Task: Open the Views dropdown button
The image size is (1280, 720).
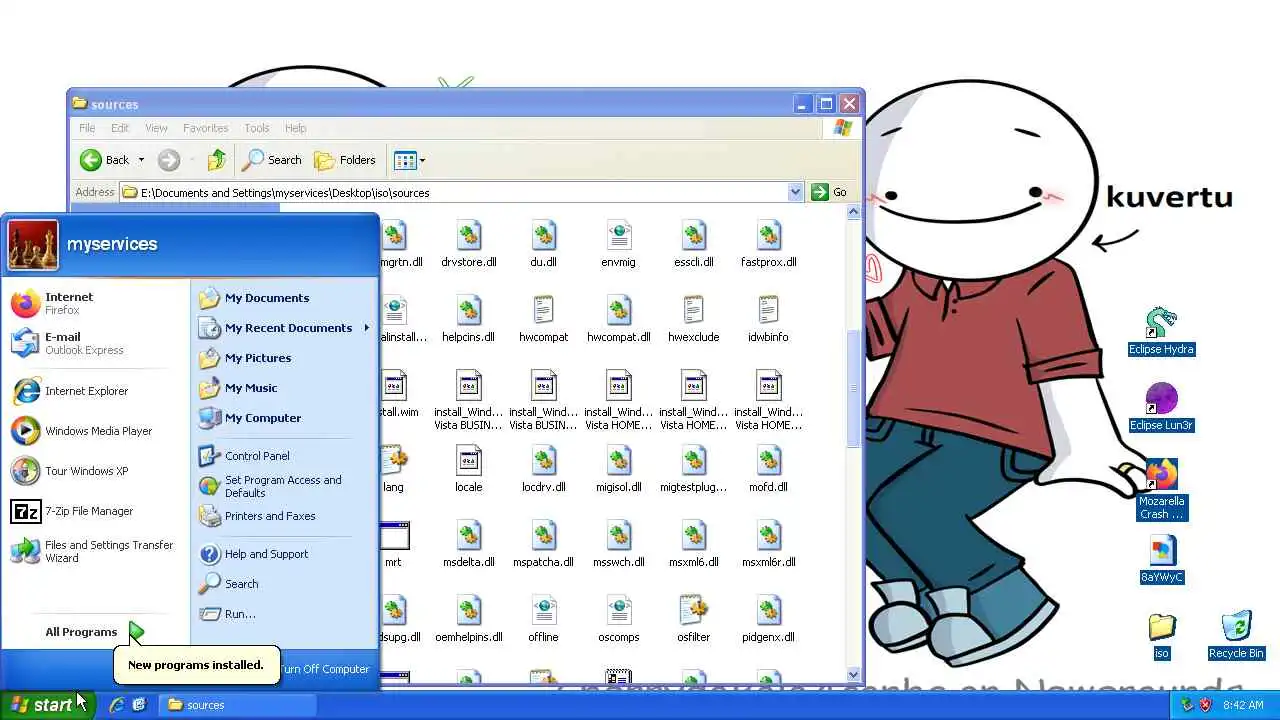Action: coord(409,160)
